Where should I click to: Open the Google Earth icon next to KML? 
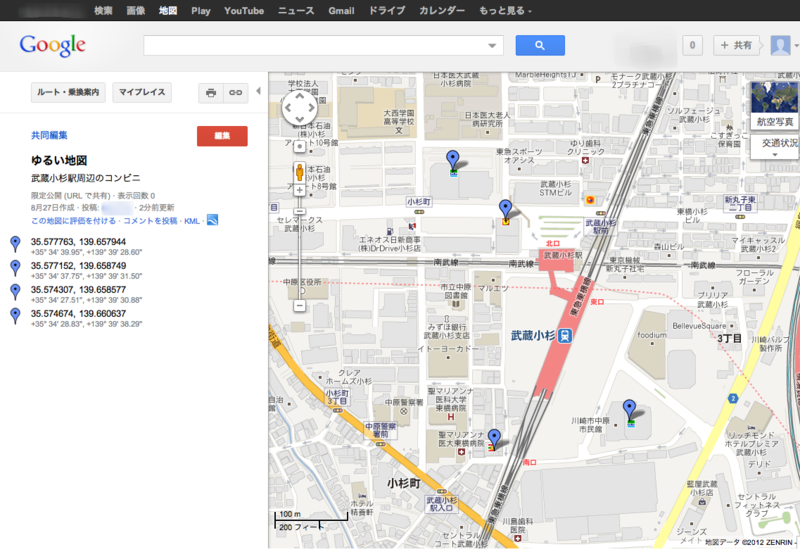tap(212, 220)
